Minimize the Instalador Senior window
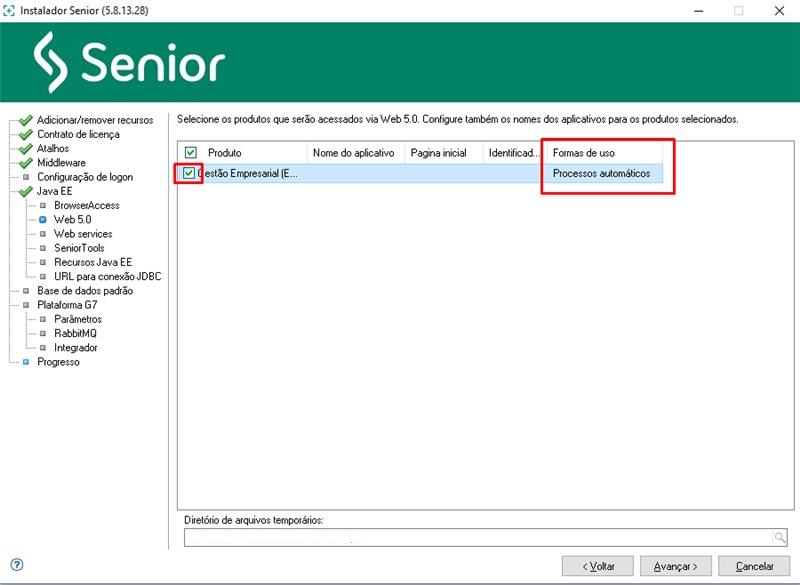The image size is (800, 585). [x=698, y=11]
